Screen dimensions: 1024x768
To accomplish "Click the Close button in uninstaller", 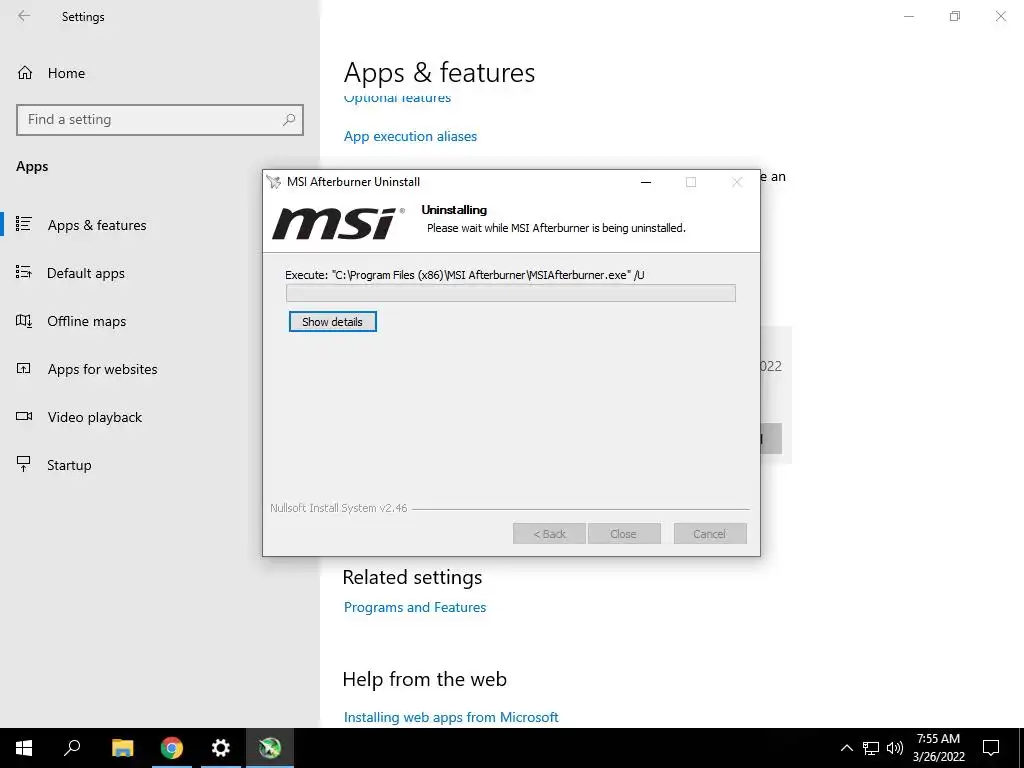I will [624, 534].
